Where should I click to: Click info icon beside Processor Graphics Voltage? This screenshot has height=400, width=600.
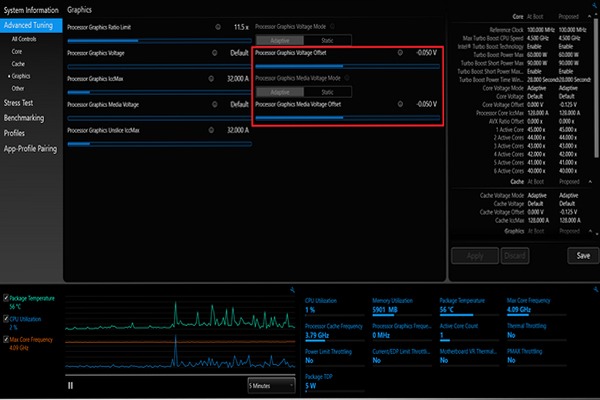215,53
